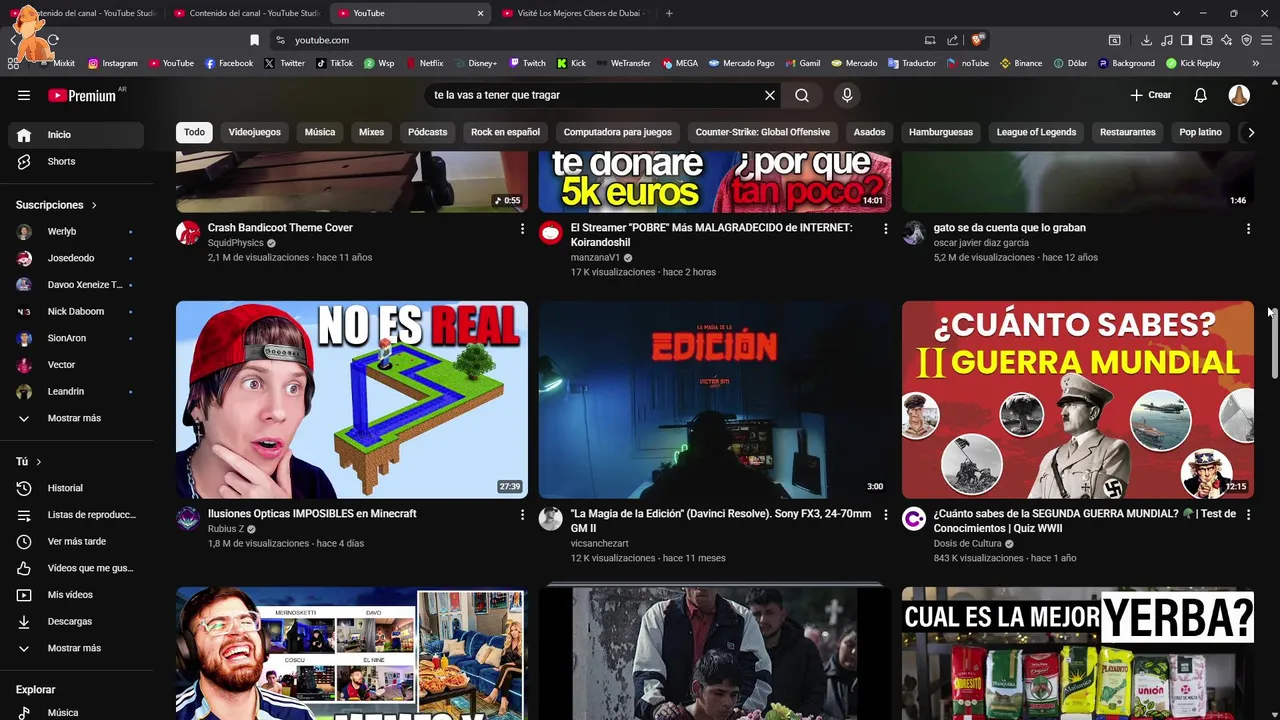Expand the Tú section chevron
This screenshot has width=1280, height=720.
click(39, 462)
